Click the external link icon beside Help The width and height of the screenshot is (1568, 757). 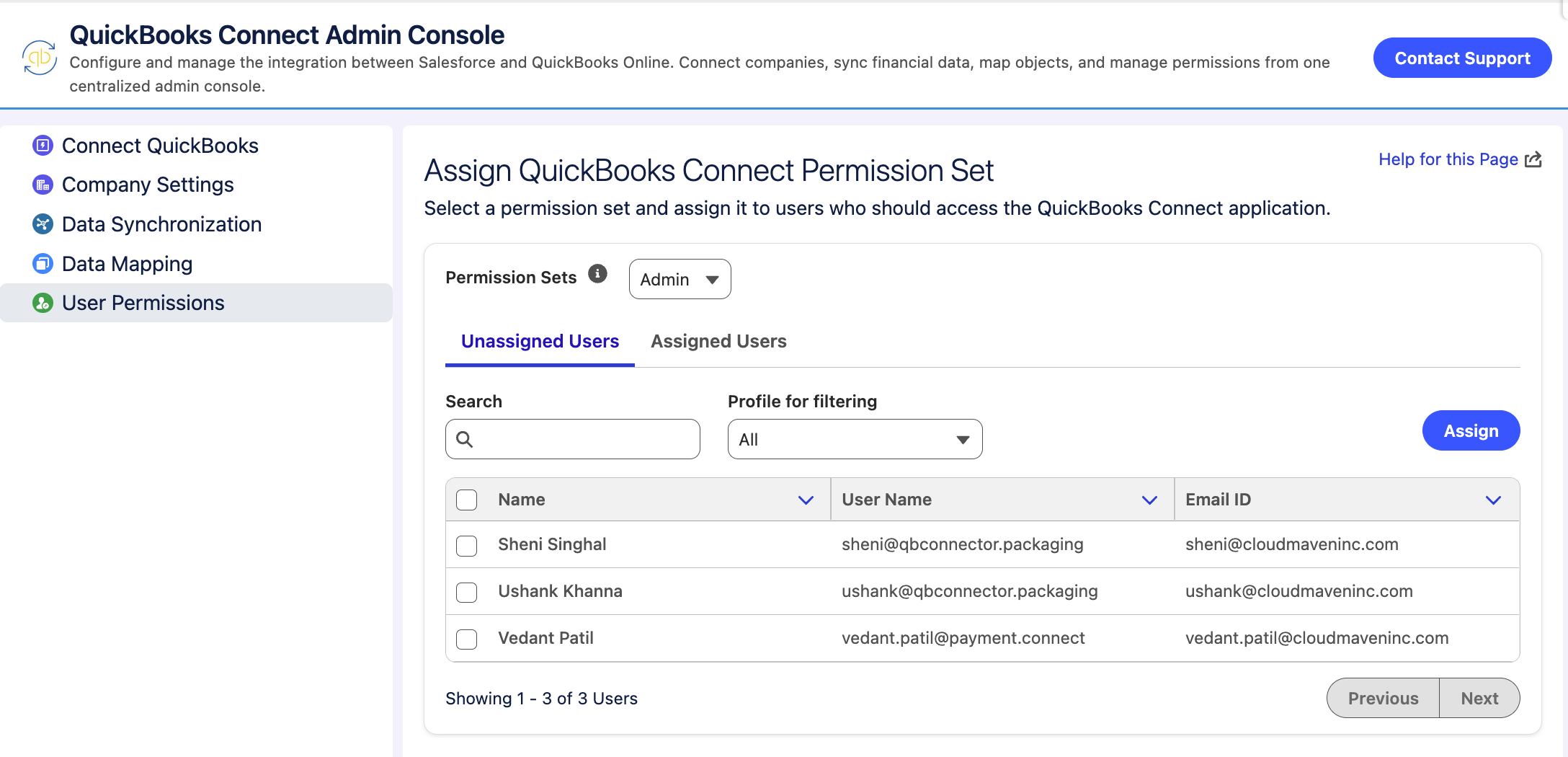coord(1533,159)
